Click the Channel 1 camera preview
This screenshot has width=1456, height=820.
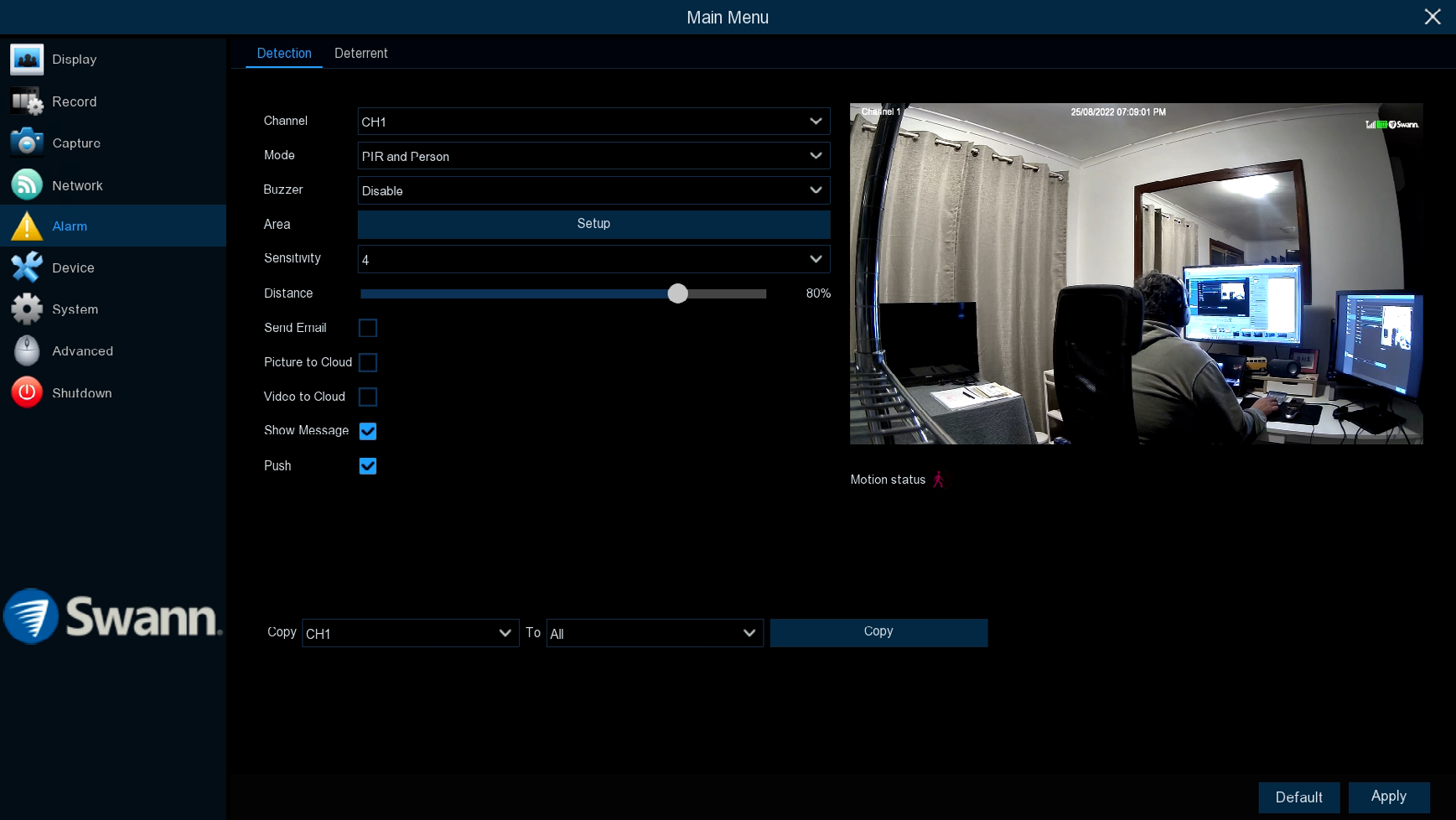pos(1136,273)
